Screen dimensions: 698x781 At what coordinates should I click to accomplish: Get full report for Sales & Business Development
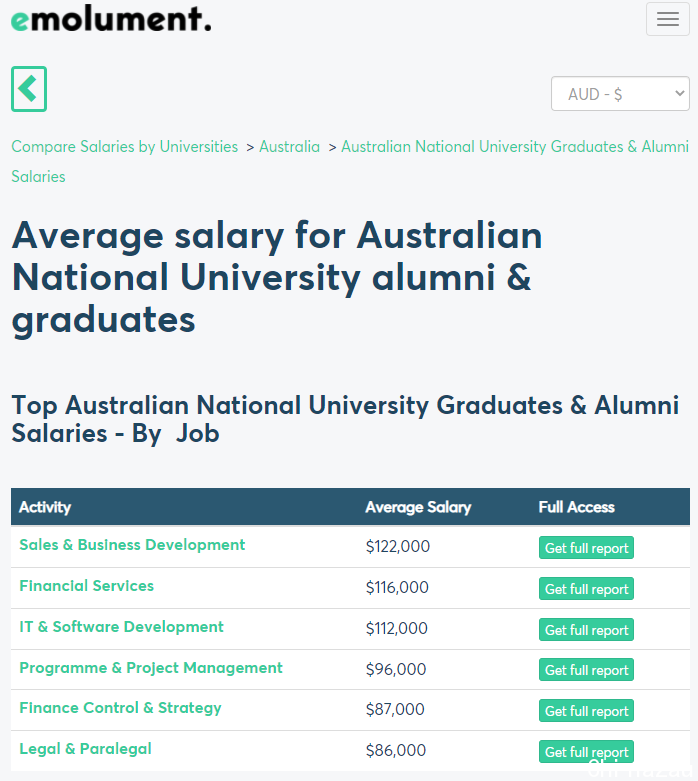(x=586, y=547)
